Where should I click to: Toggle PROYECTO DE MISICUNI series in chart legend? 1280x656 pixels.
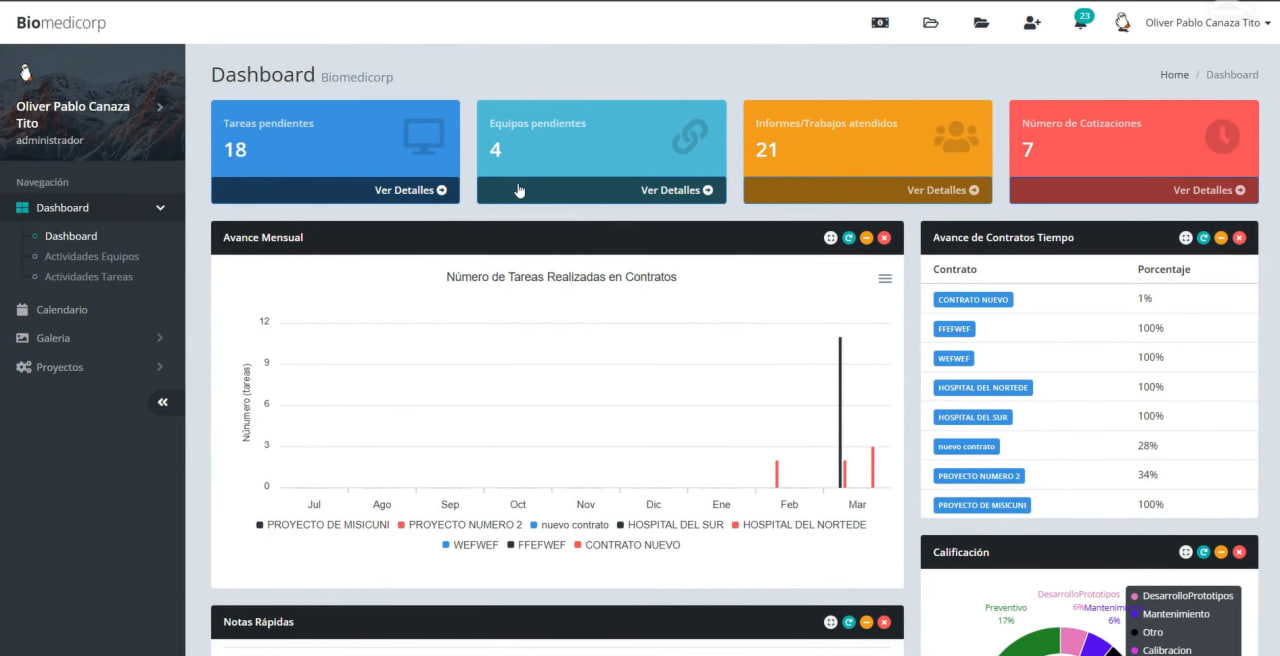(327, 525)
